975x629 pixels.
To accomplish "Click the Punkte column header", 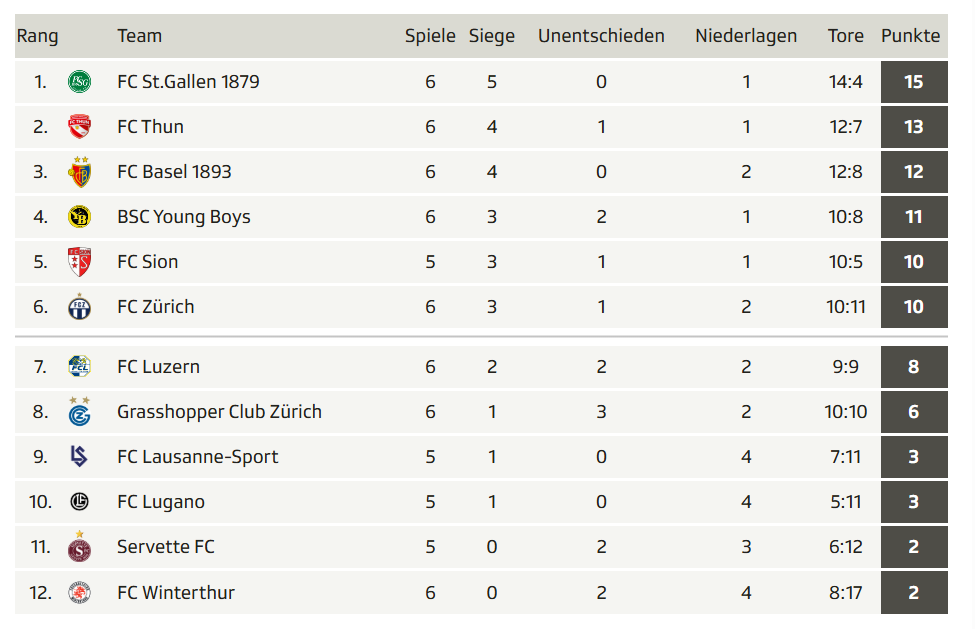I will [910, 36].
